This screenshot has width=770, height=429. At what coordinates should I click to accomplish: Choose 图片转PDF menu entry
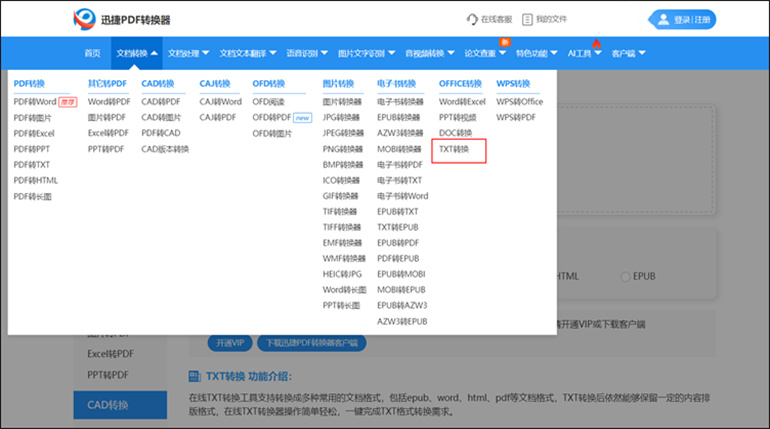click(x=107, y=117)
